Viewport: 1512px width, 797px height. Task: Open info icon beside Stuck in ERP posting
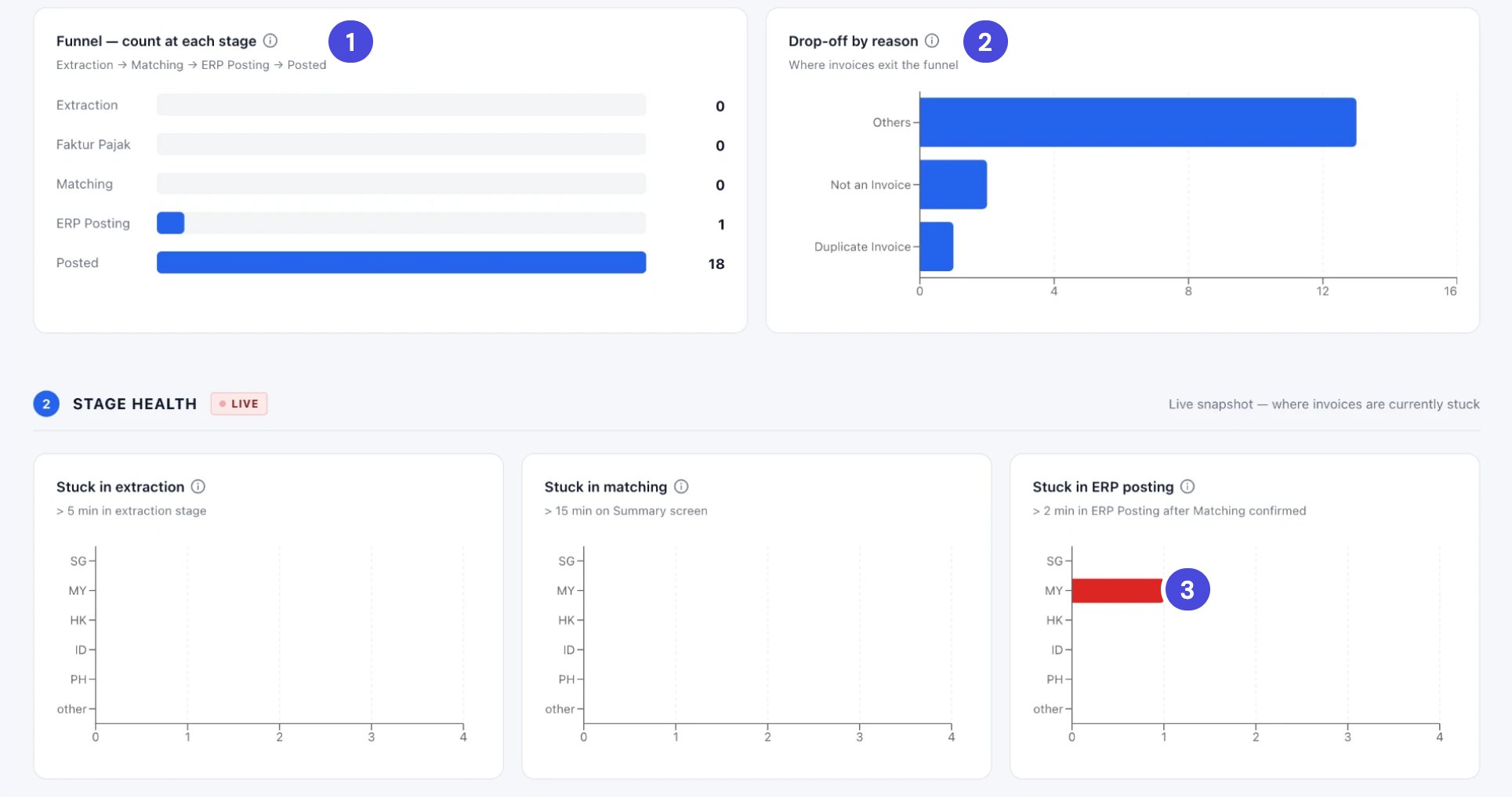tap(1187, 487)
